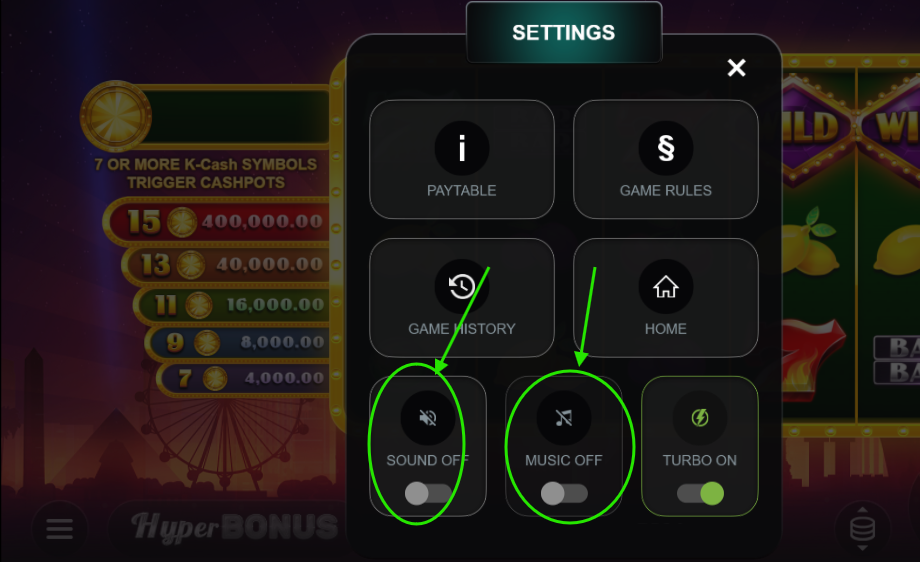This screenshot has width=920, height=562.
Task: Click the green Turbo lightning icon
Action: (x=699, y=418)
